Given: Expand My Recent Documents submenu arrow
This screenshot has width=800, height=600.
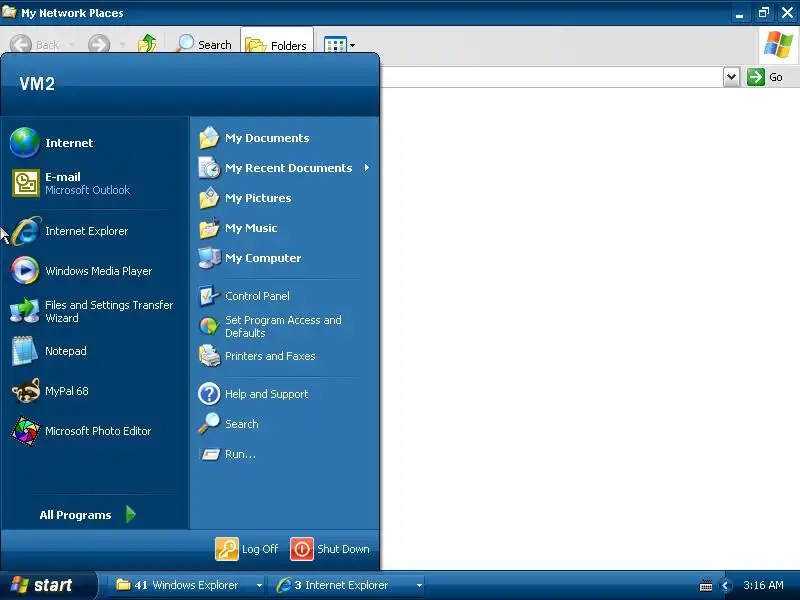Looking at the screenshot, I should [x=366, y=168].
